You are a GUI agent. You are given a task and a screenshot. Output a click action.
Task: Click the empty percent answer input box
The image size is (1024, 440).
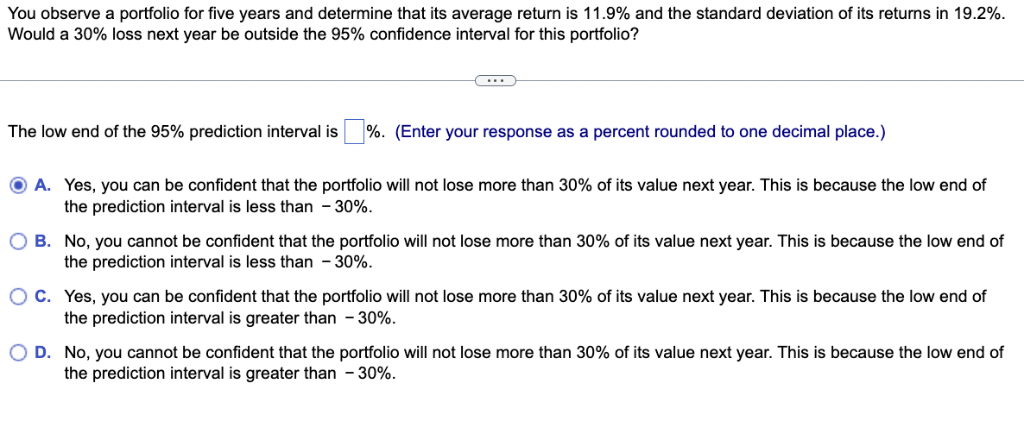click(353, 132)
